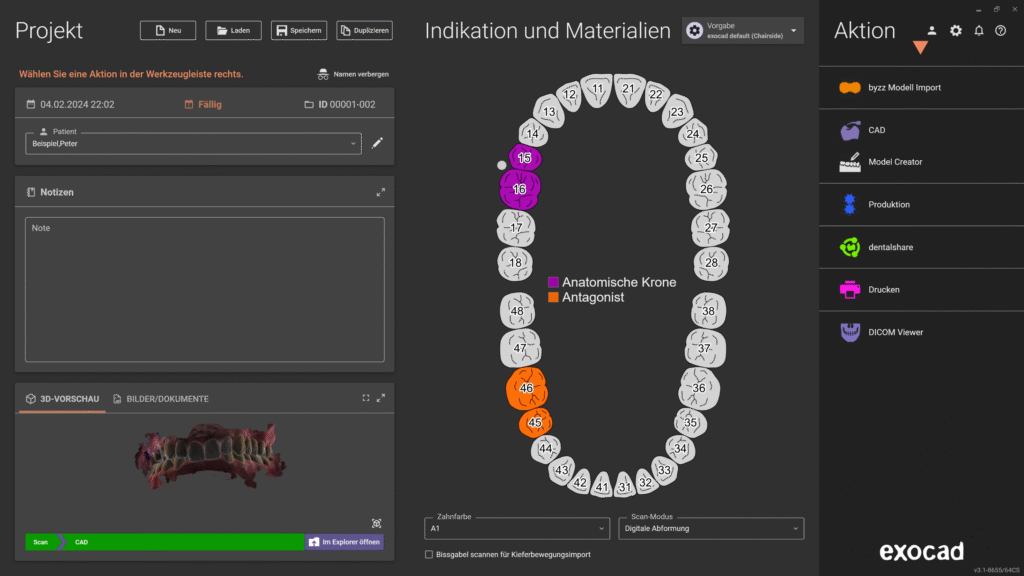The image size is (1024, 576).
Task: Enable Bissgabel scannen für Kieferbewegungsimport checkbox
Action: tap(429, 554)
